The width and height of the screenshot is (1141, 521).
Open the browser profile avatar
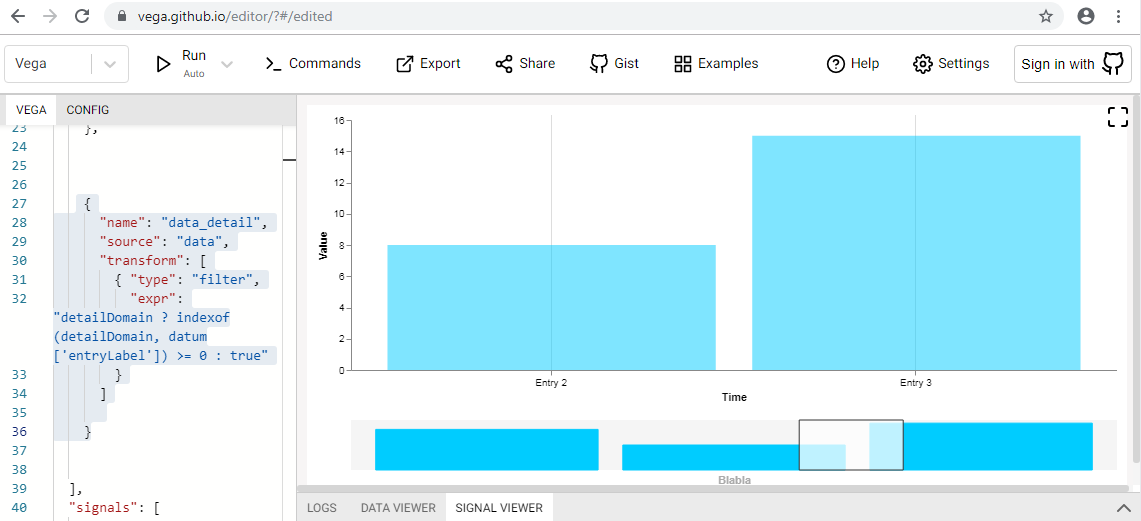pyautogui.click(x=1086, y=16)
